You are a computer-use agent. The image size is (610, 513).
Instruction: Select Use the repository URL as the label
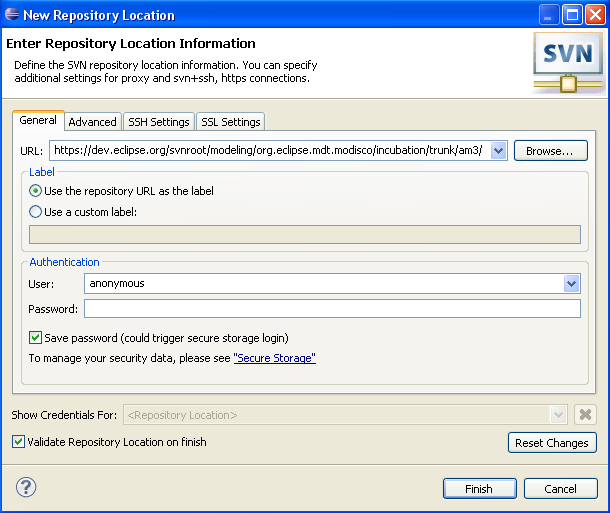(121, 191)
